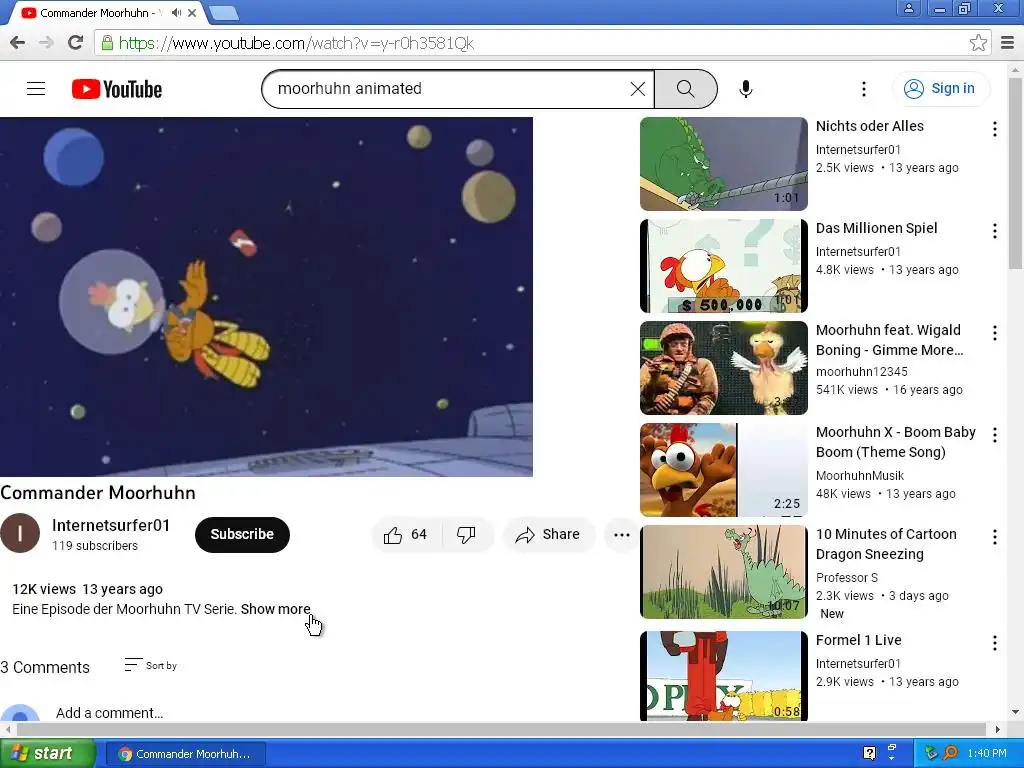Open a new tab button
Viewport: 1024px width, 768px height.
(x=224, y=13)
